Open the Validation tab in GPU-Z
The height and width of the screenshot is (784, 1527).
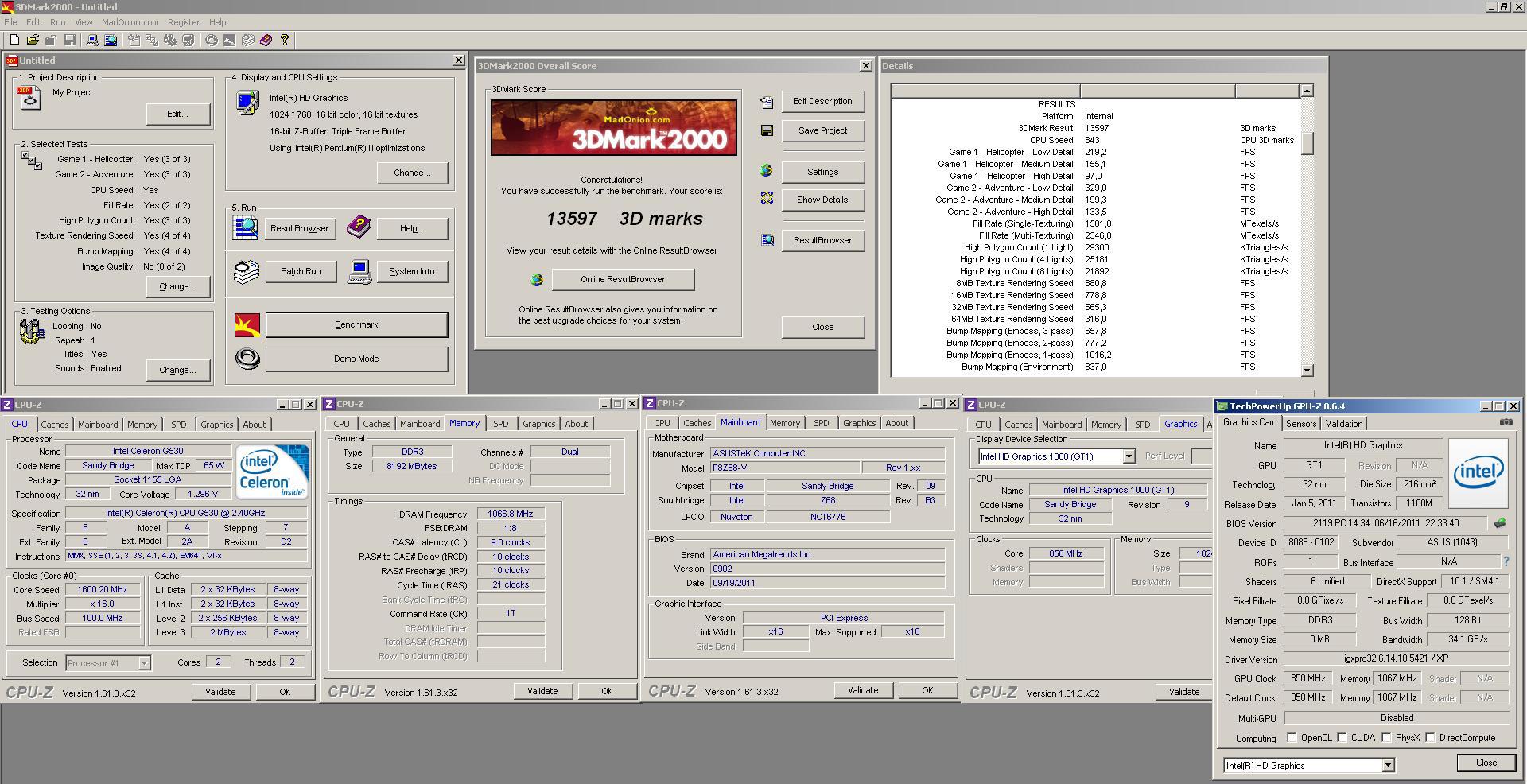[x=1344, y=424]
